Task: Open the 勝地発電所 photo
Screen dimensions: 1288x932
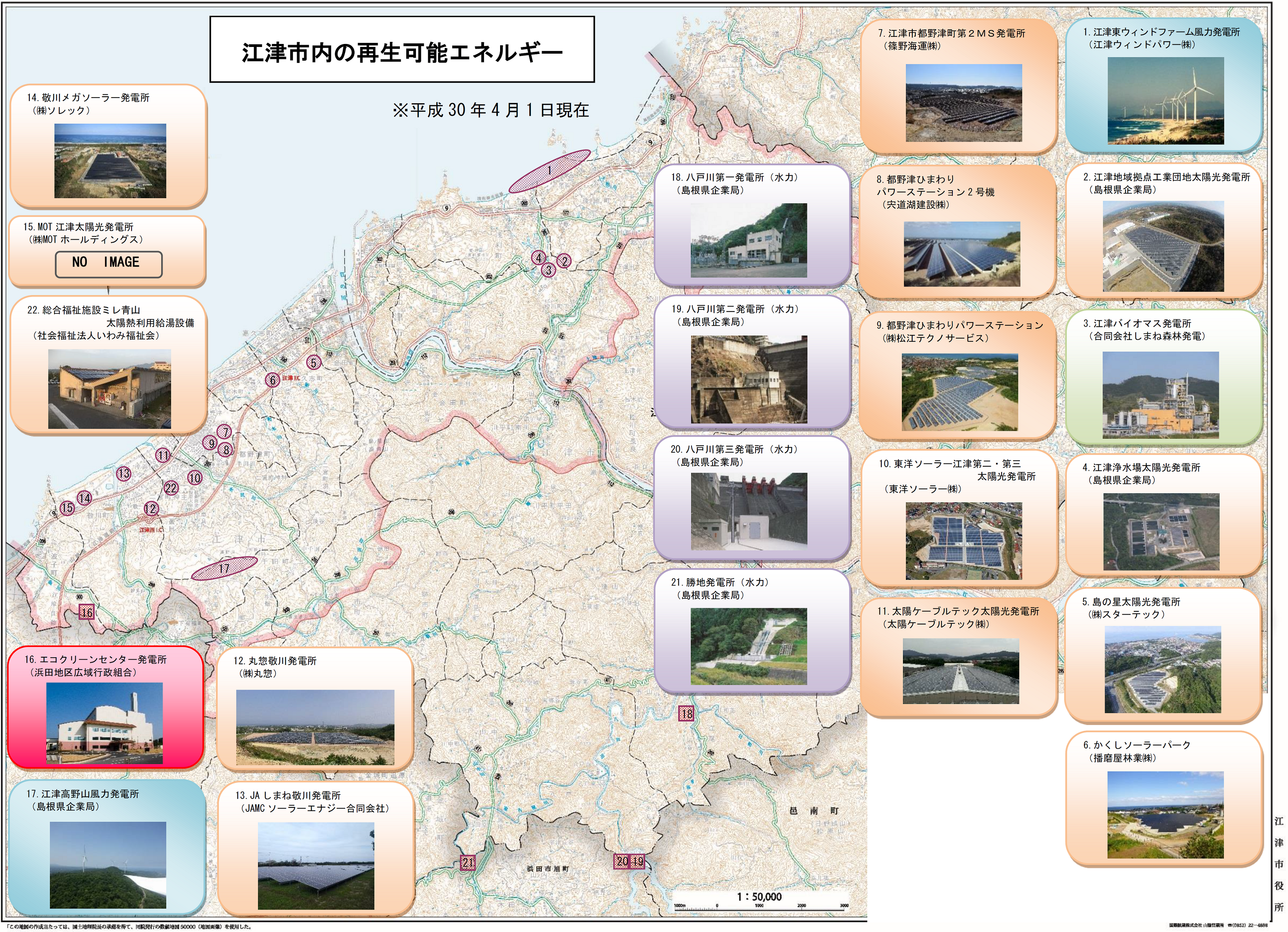Action: (x=748, y=646)
